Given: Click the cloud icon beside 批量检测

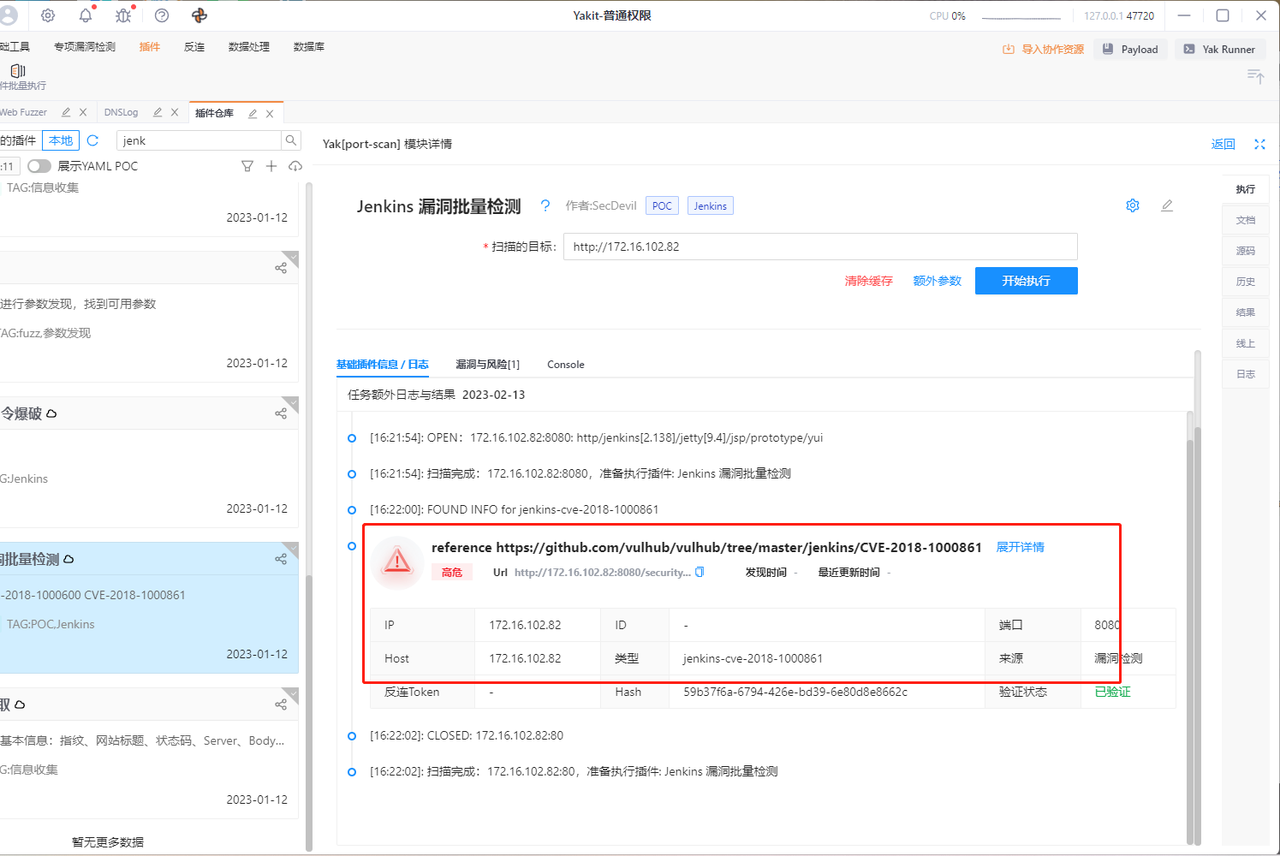Looking at the screenshot, I should [69, 559].
